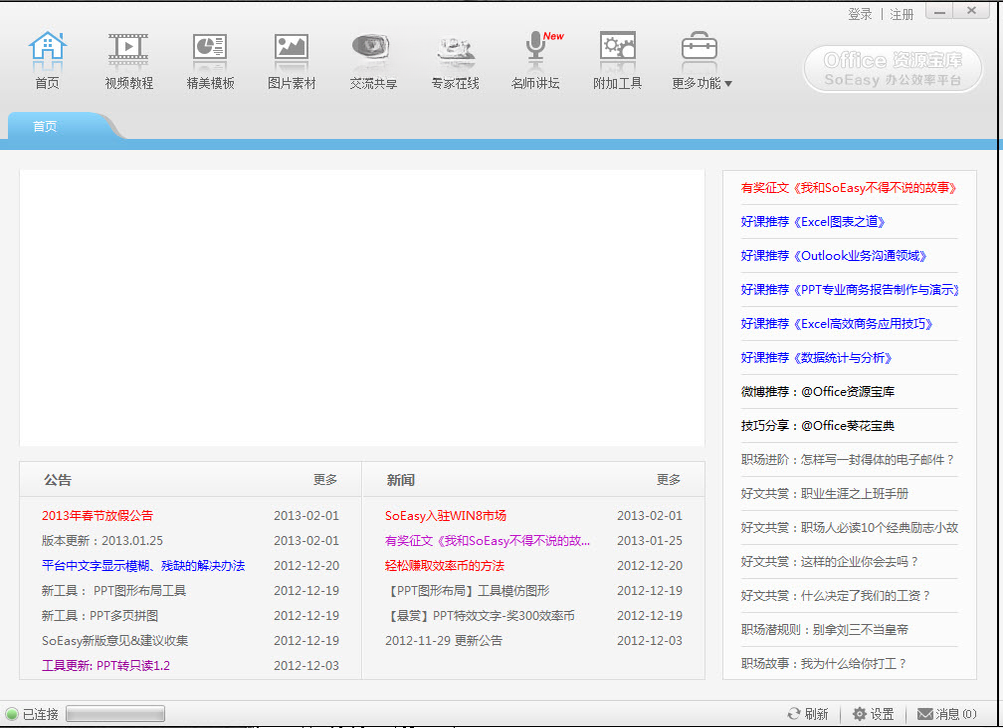Open 消息(0) messages envelope
The image size is (1003, 728).
tap(947, 714)
